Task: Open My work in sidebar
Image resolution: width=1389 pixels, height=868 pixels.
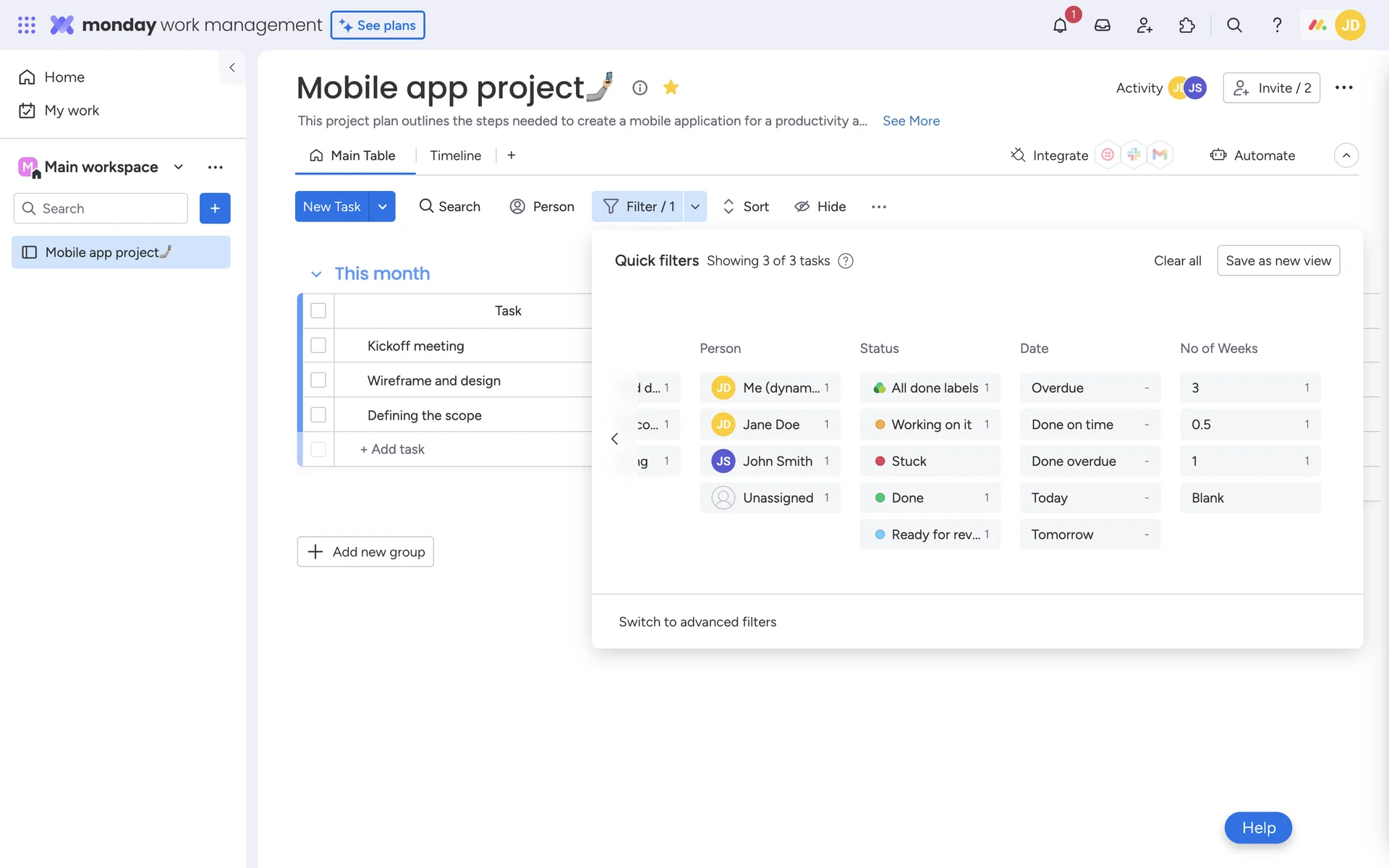Action: 71,111
